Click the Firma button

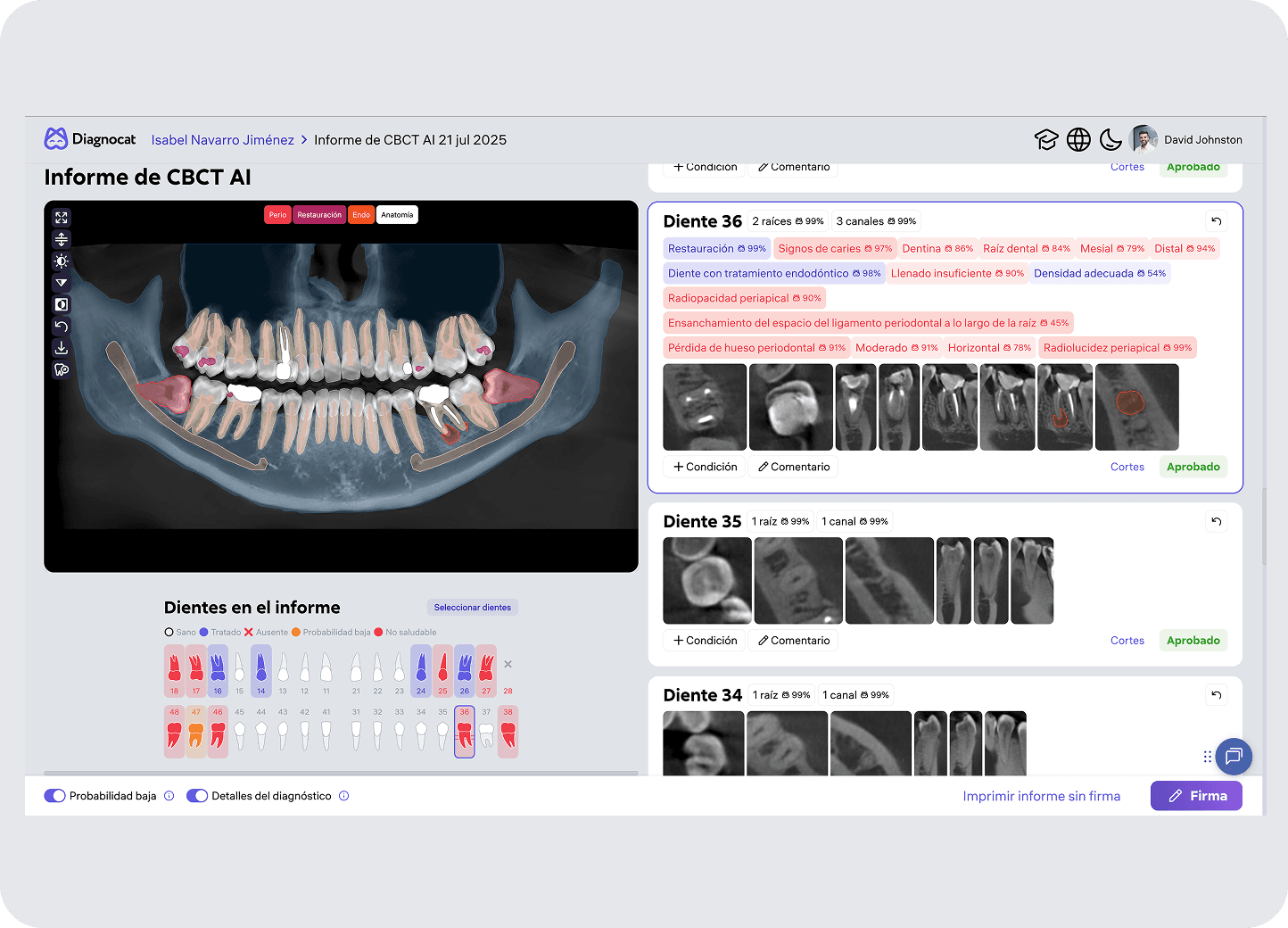click(1196, 796)
